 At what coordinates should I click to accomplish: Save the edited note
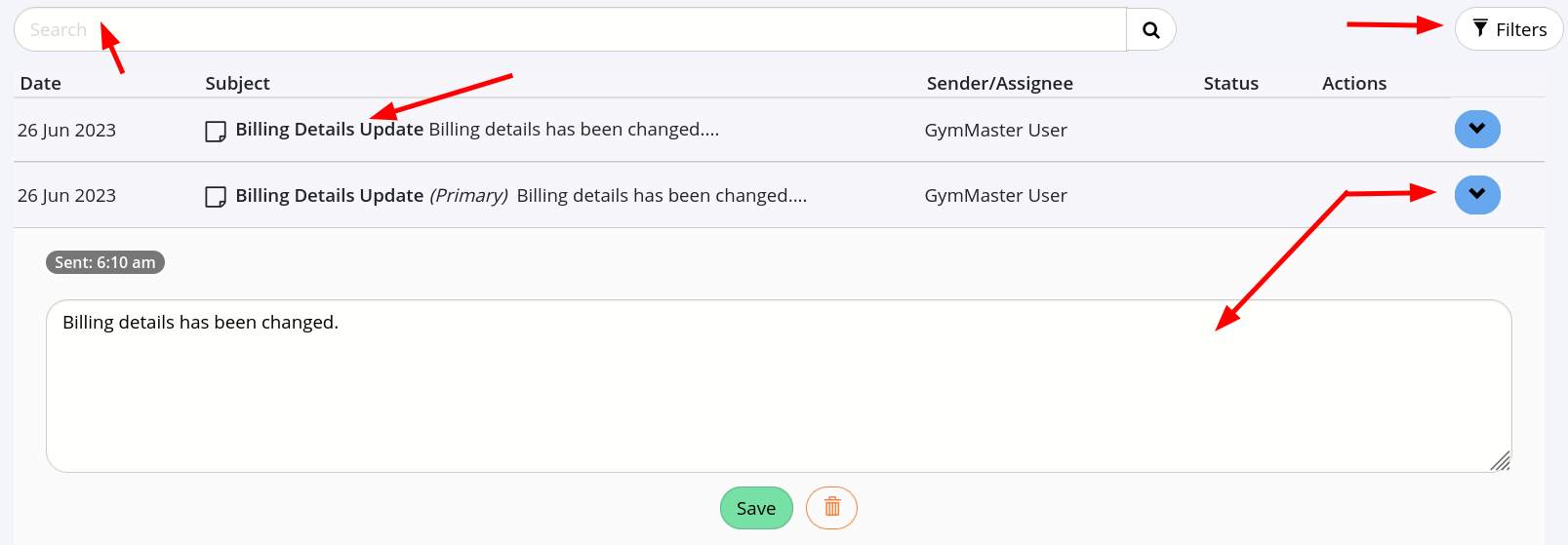coord(756,508)
